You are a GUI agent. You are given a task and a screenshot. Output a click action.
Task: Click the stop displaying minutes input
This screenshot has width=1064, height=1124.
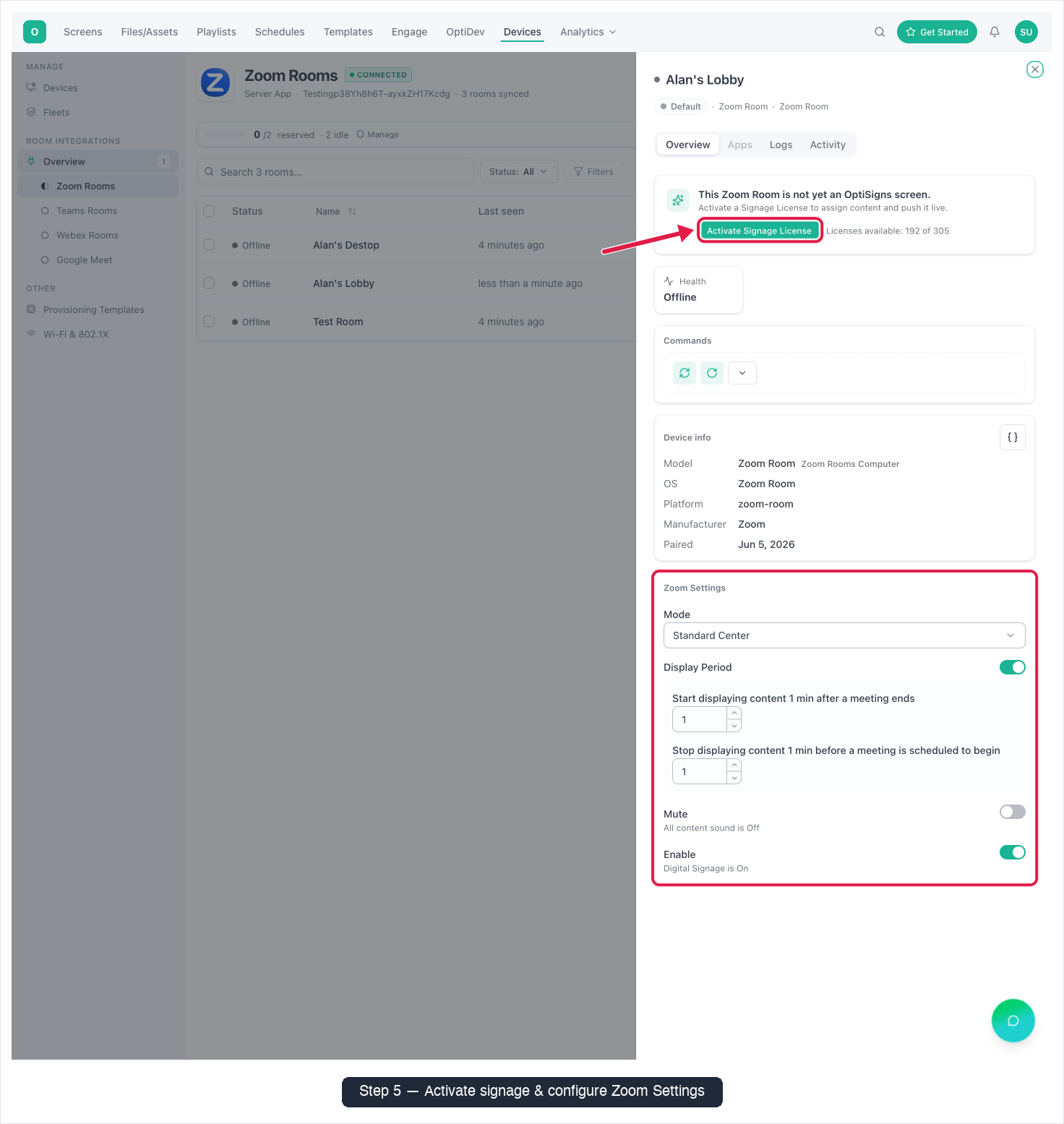click(x=700, y=771)
